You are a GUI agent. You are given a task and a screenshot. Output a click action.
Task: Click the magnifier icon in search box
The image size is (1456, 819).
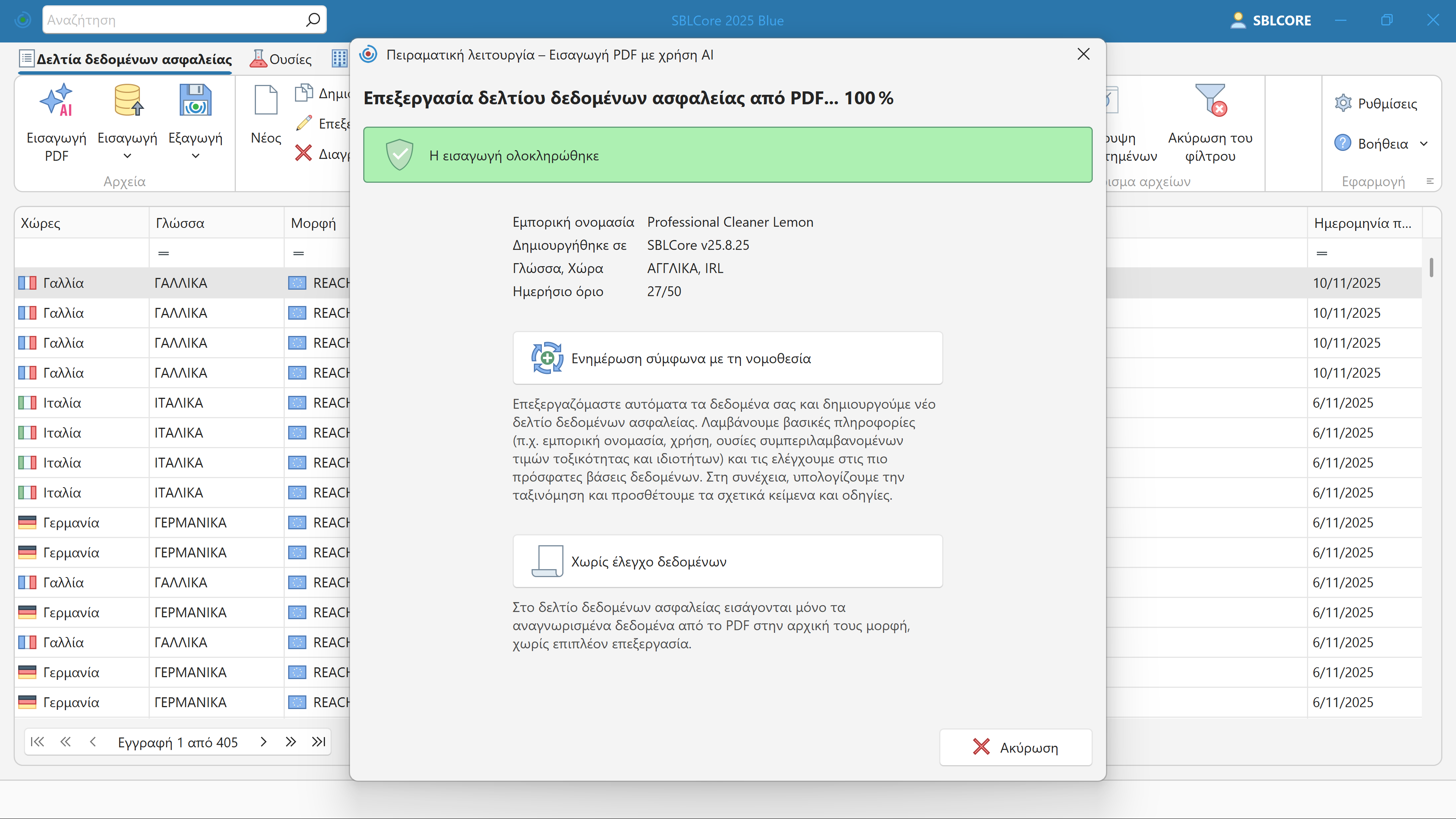(312, 20)
